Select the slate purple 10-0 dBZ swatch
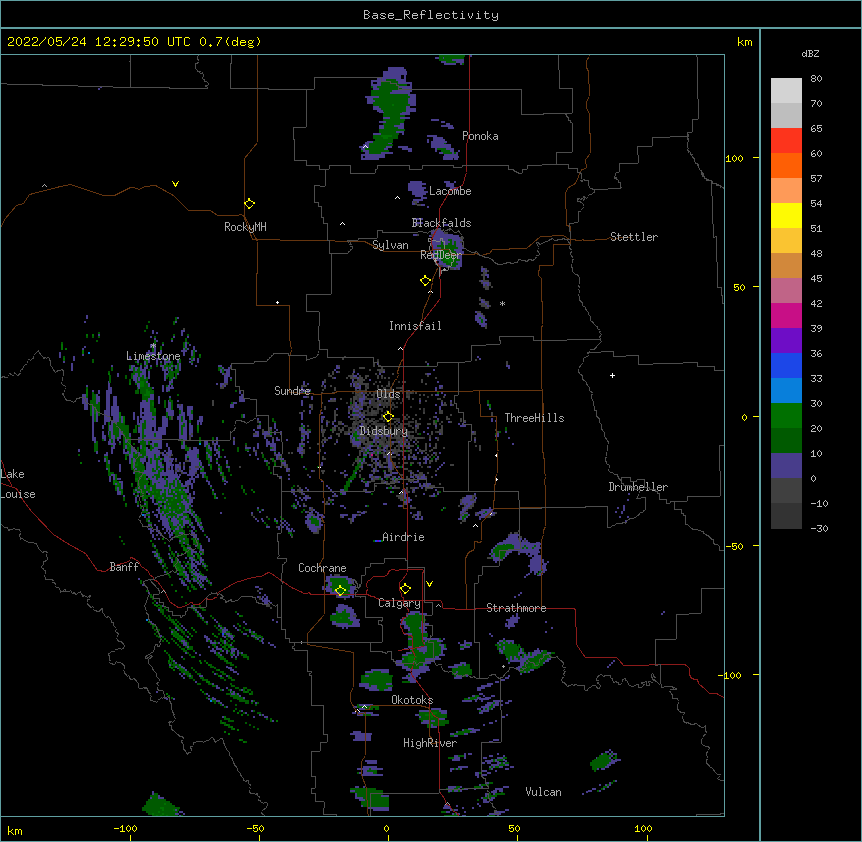 point(786,466)
